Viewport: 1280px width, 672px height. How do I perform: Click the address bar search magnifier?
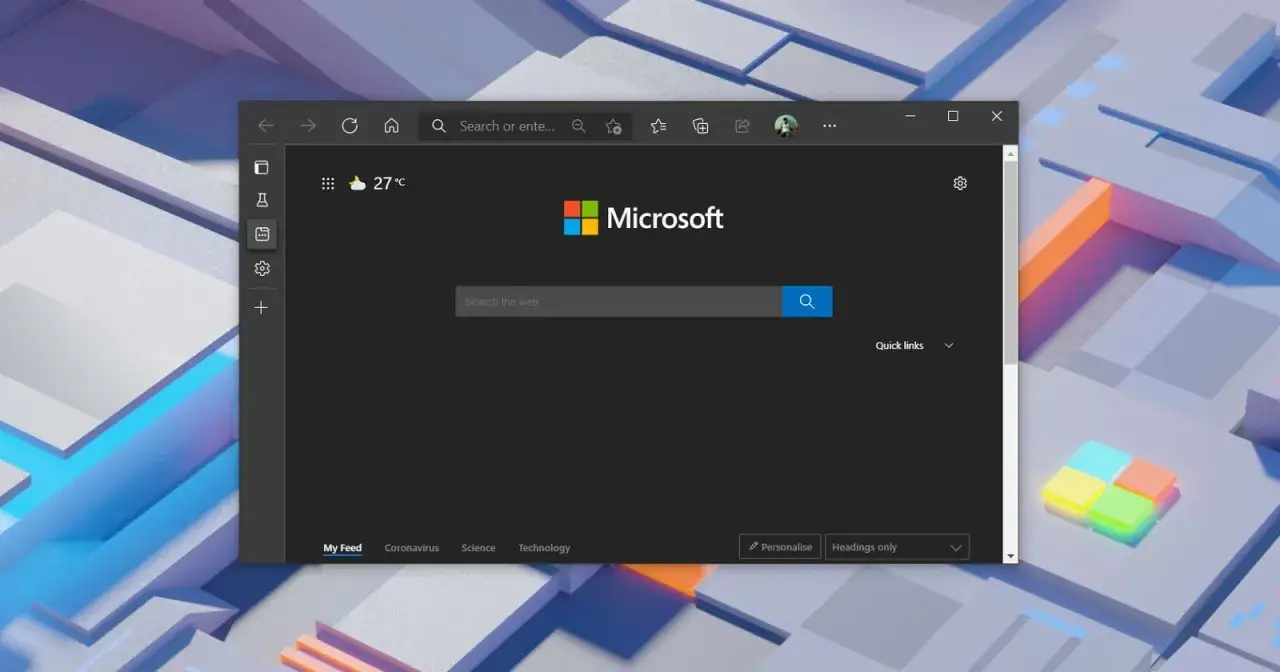click(438, 126)
